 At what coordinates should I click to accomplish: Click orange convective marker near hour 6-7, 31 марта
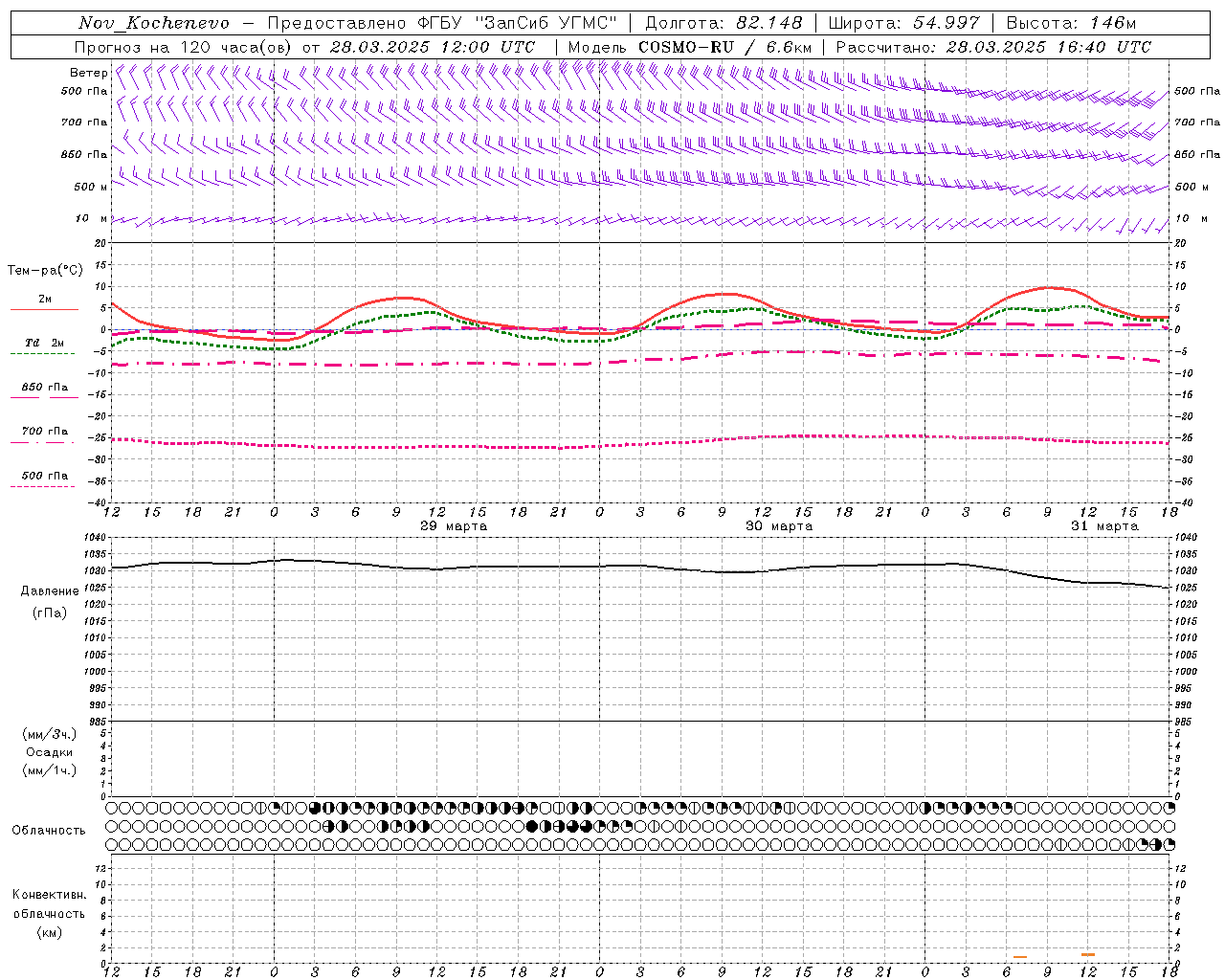point(1020,957)
